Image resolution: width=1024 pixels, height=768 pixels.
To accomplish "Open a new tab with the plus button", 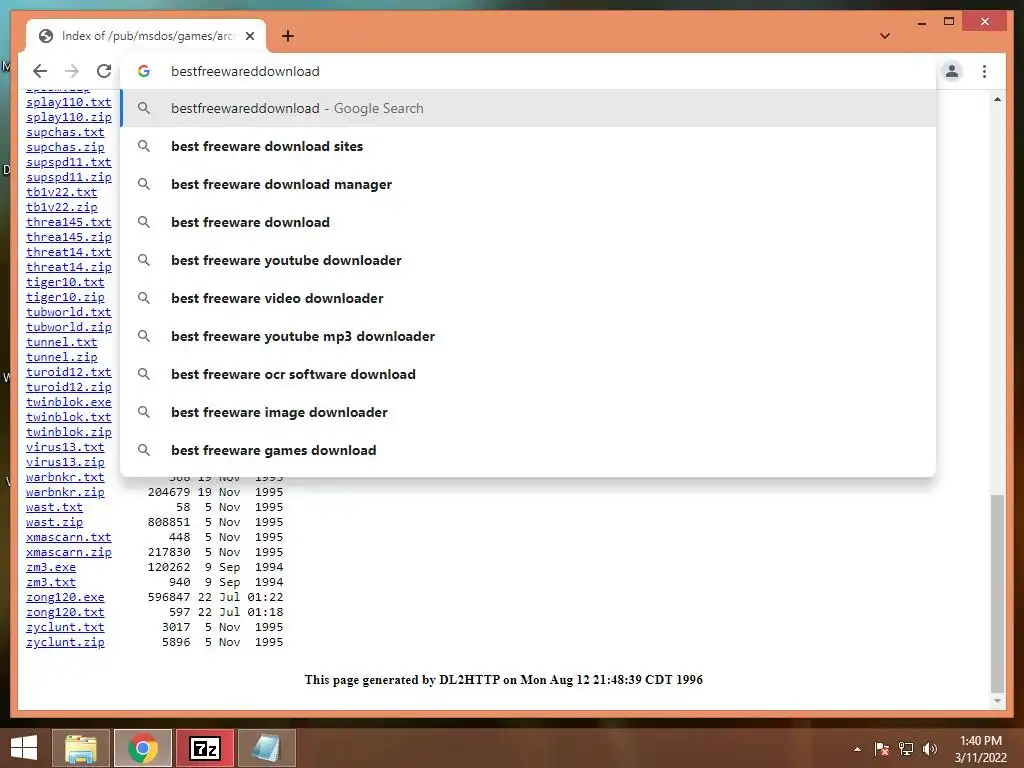I will click(287, 36).
